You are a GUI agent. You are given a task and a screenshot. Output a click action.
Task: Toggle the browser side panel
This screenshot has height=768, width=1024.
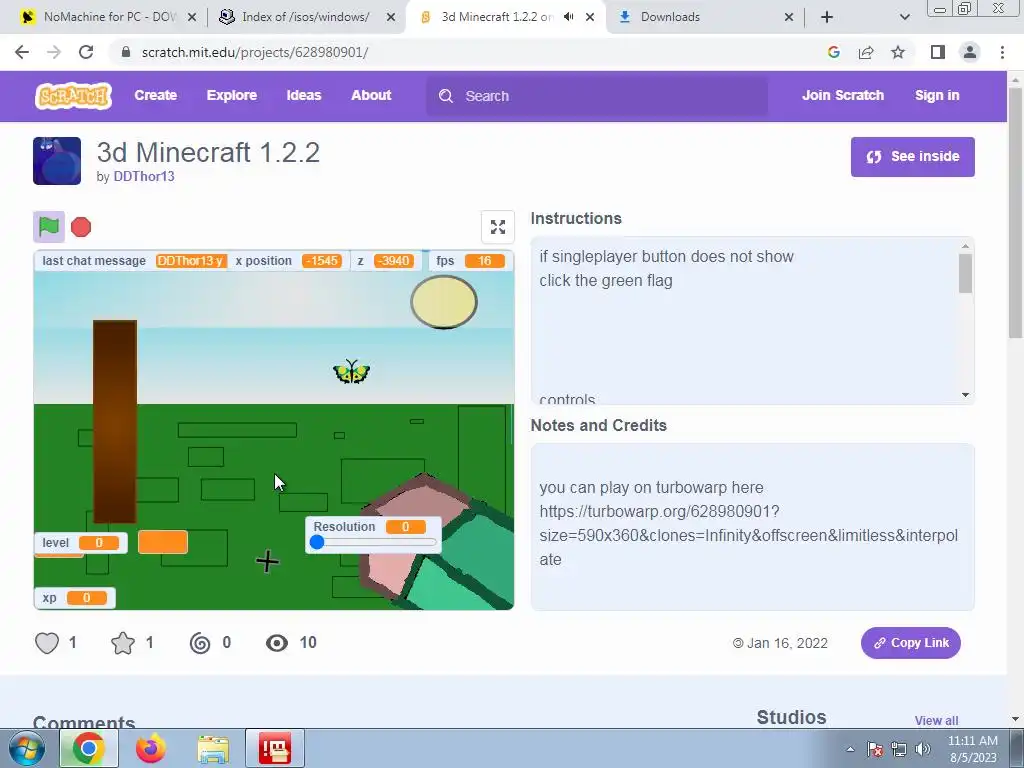[938, 52]
